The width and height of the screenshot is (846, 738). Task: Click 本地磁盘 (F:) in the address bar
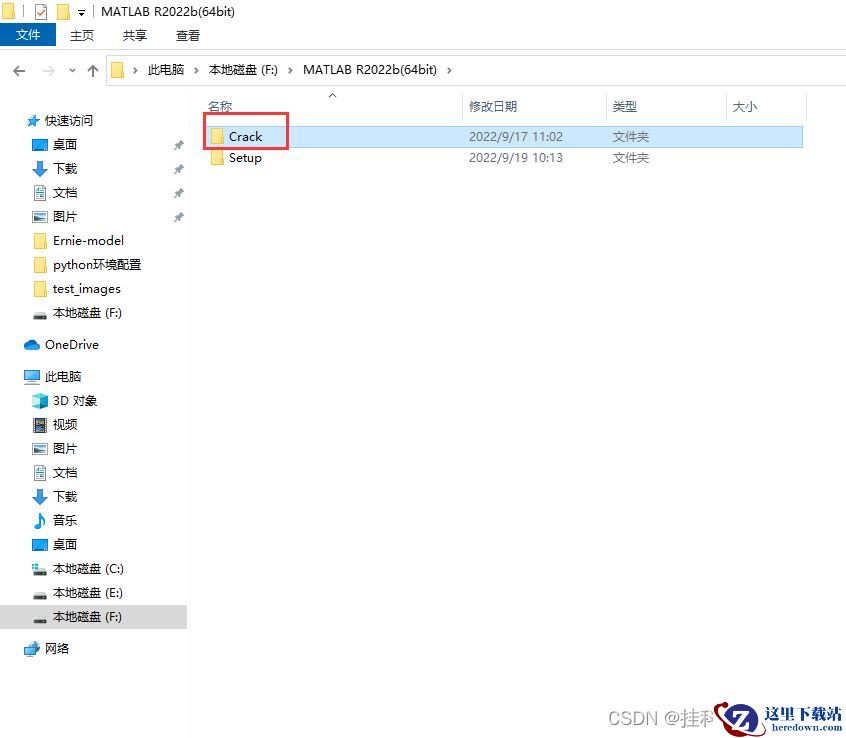pyautogui.click(x=243, y=70)
